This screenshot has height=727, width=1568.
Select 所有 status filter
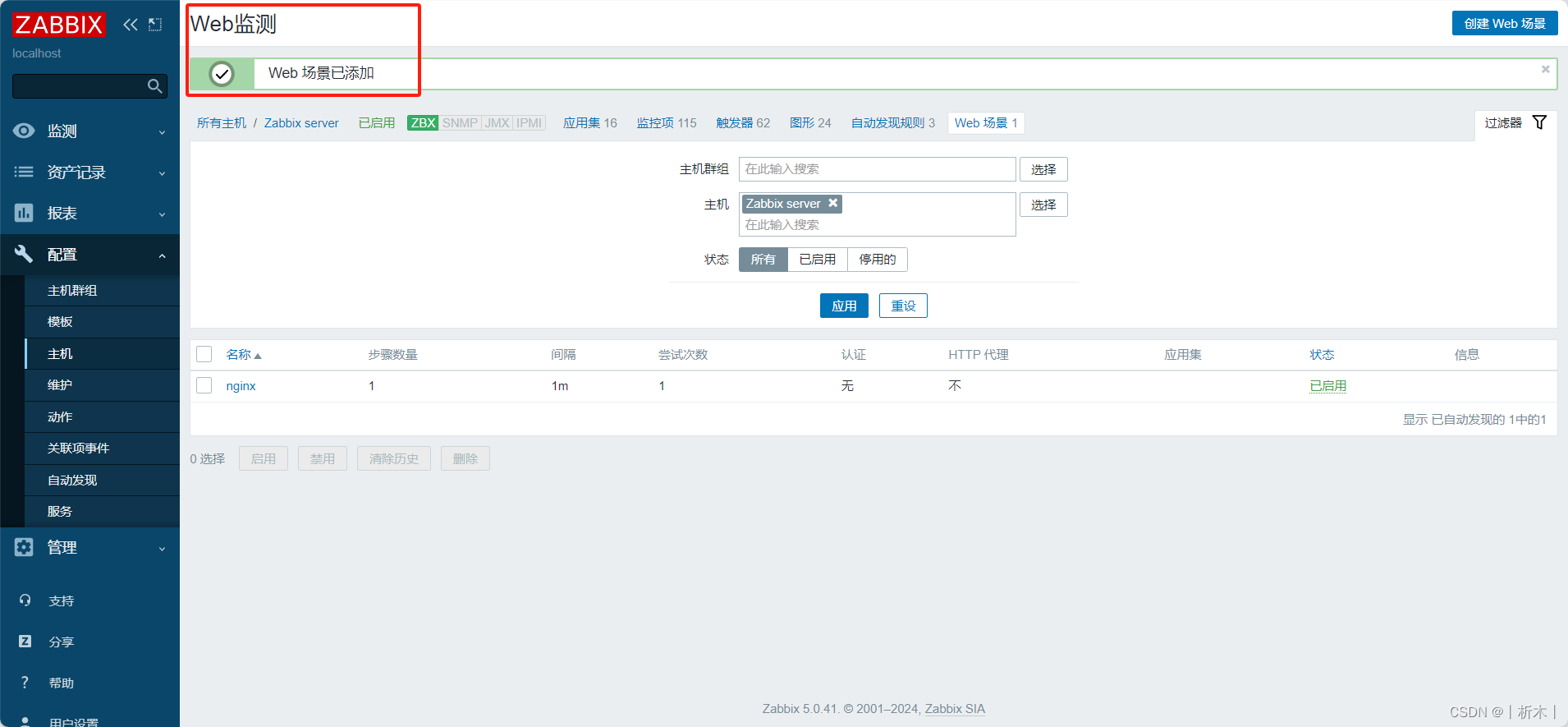pos(763,260)
